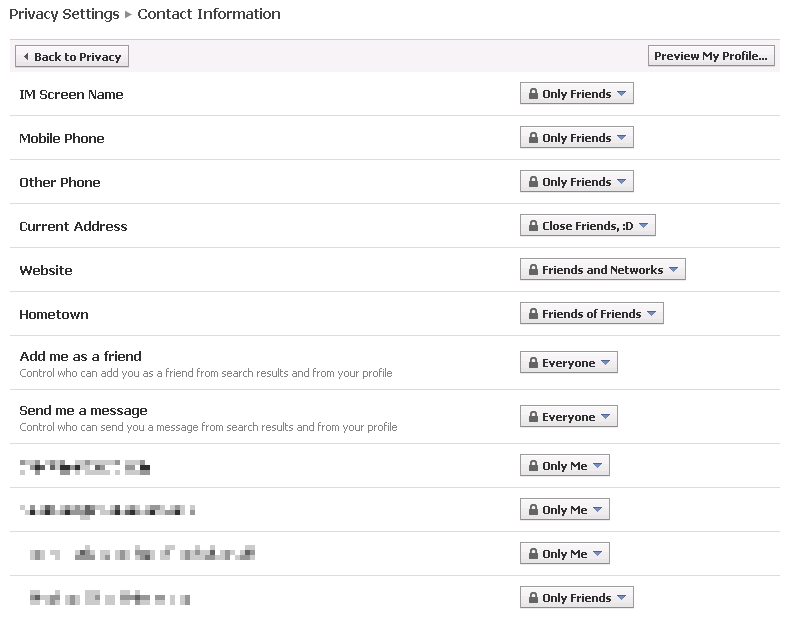Open the Only Me dropdown in the first blurred row

click(564, 466)
